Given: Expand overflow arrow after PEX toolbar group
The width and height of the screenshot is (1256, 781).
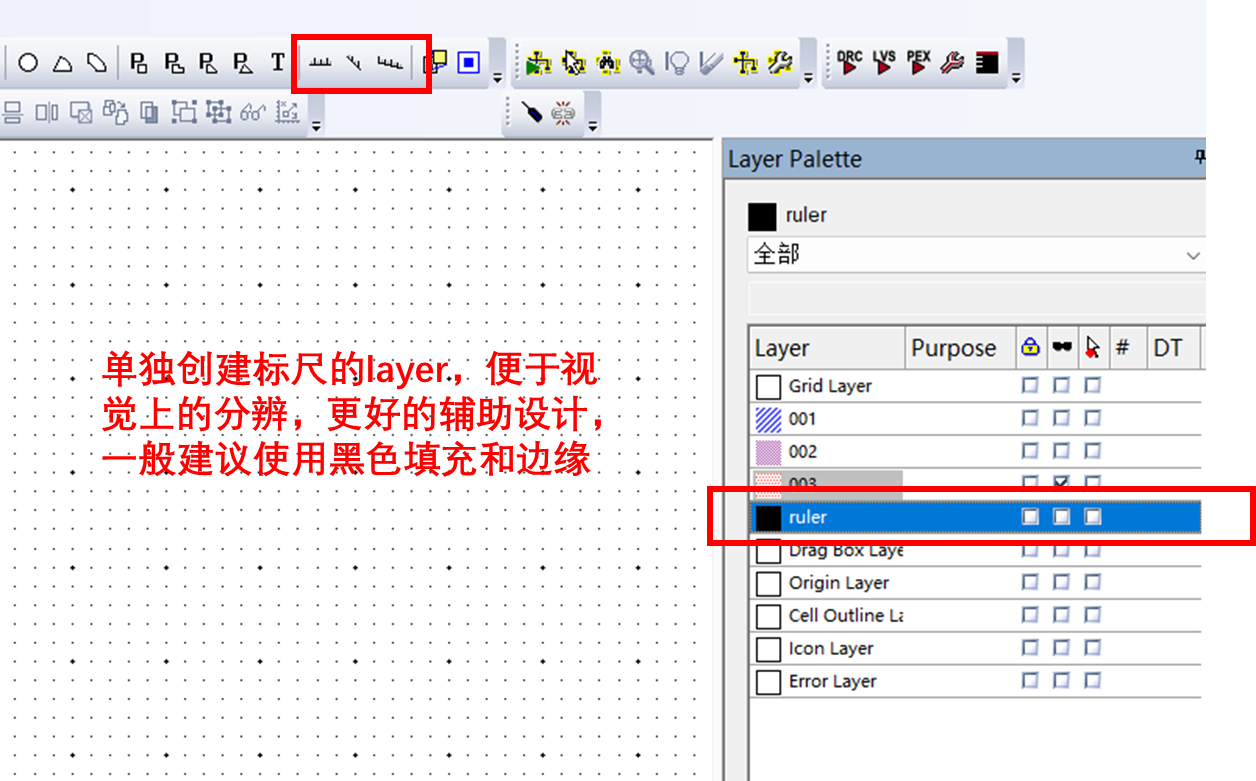Looking at the screenshot, I should (1016, 76).
